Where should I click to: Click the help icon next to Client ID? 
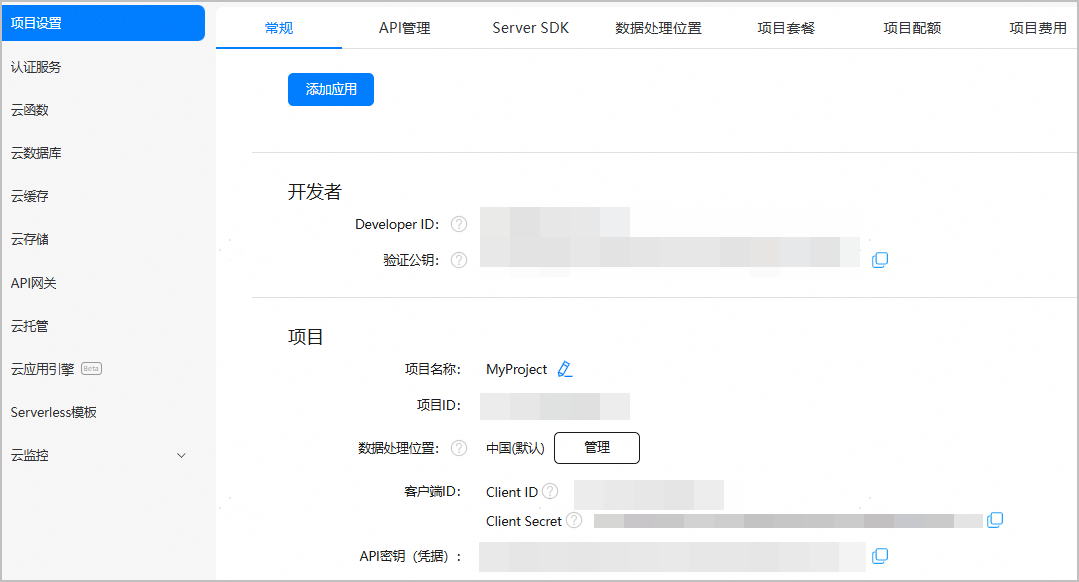pos(550,492)
